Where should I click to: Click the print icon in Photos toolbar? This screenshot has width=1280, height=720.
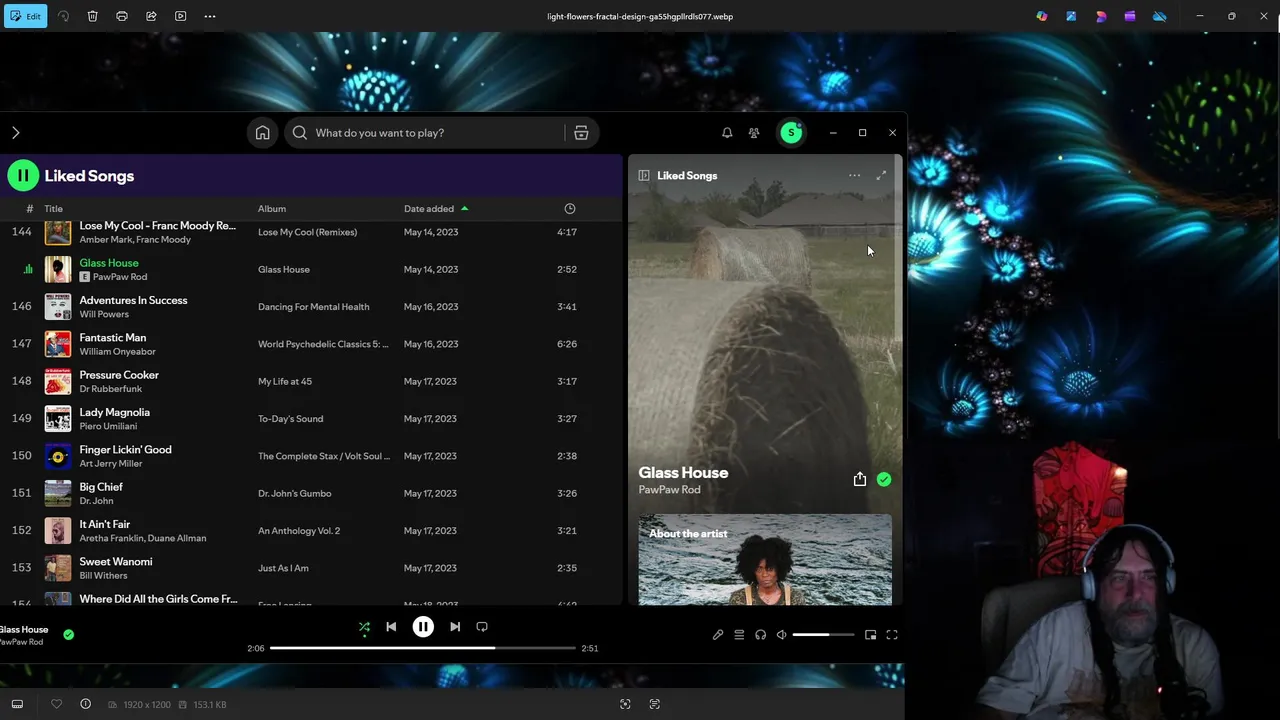coord(122,16)
